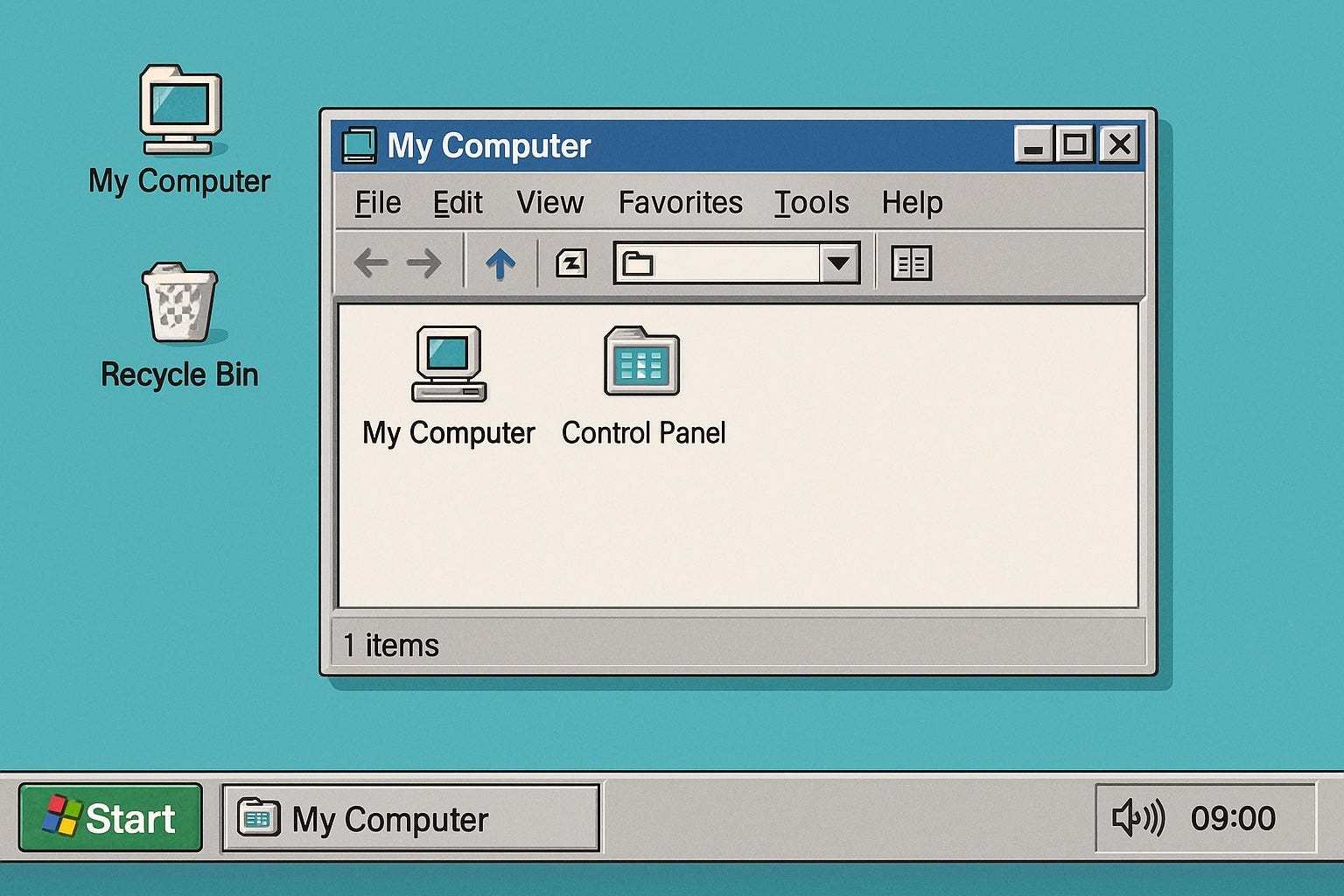Select My Computer icon inside the window
The image size is (1344, 896).
[449, 363]
